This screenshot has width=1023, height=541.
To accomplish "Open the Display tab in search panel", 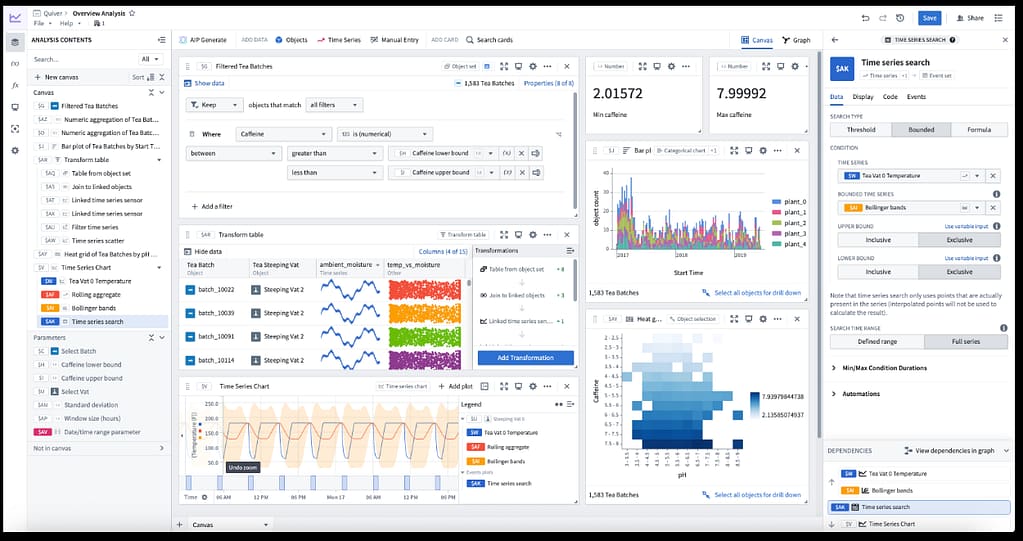I will pyautogui.click(x=862, y=97).
